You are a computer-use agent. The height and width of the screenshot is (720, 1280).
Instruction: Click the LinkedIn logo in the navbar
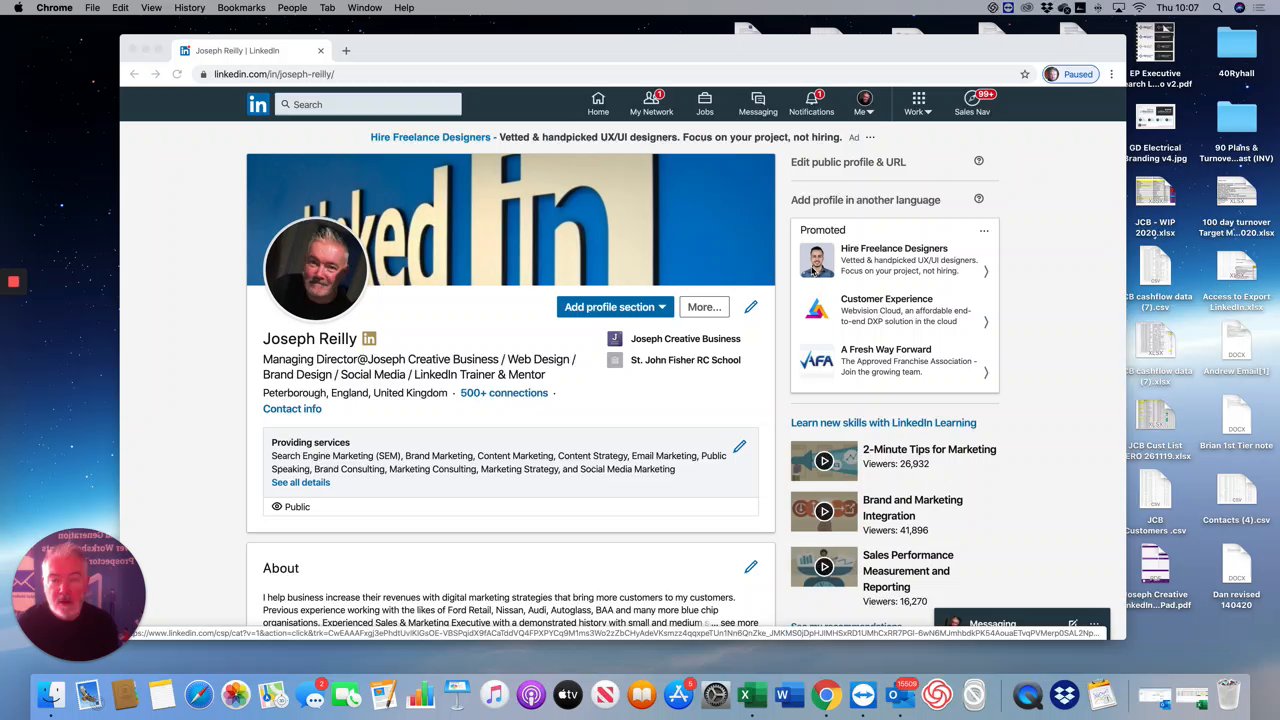(258, 104)
